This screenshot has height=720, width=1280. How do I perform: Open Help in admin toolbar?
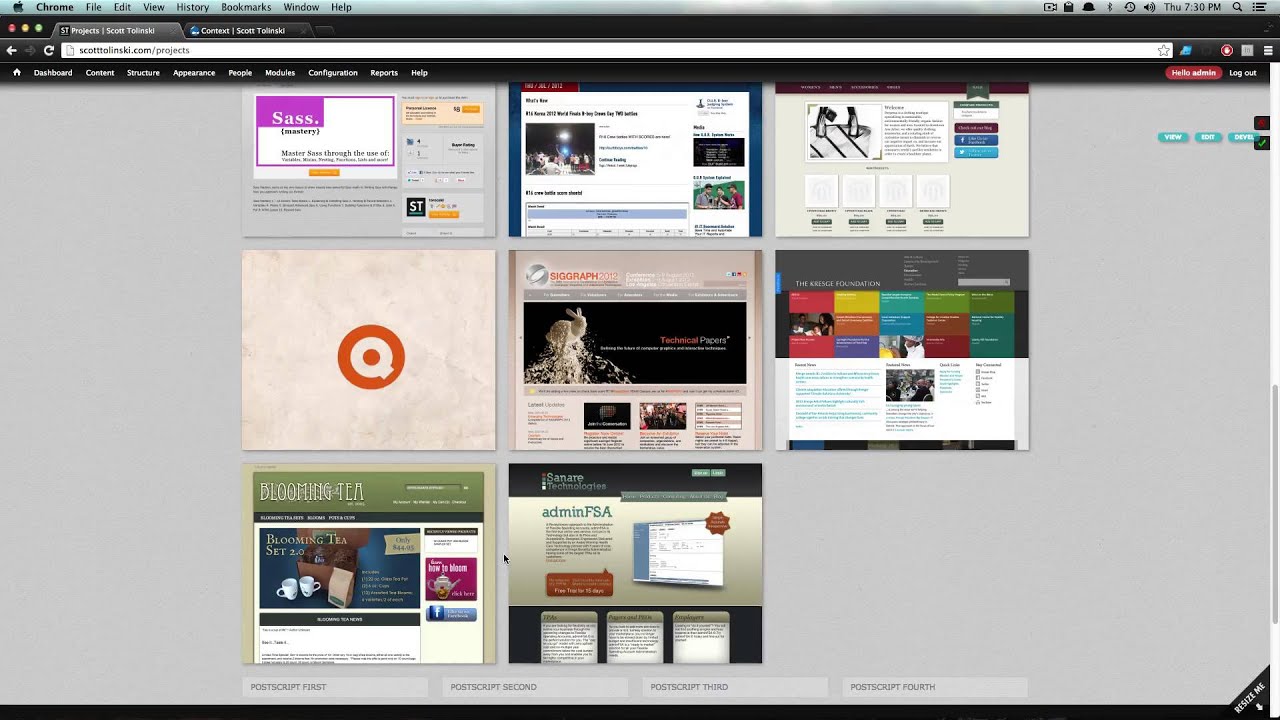pos(419,73)
